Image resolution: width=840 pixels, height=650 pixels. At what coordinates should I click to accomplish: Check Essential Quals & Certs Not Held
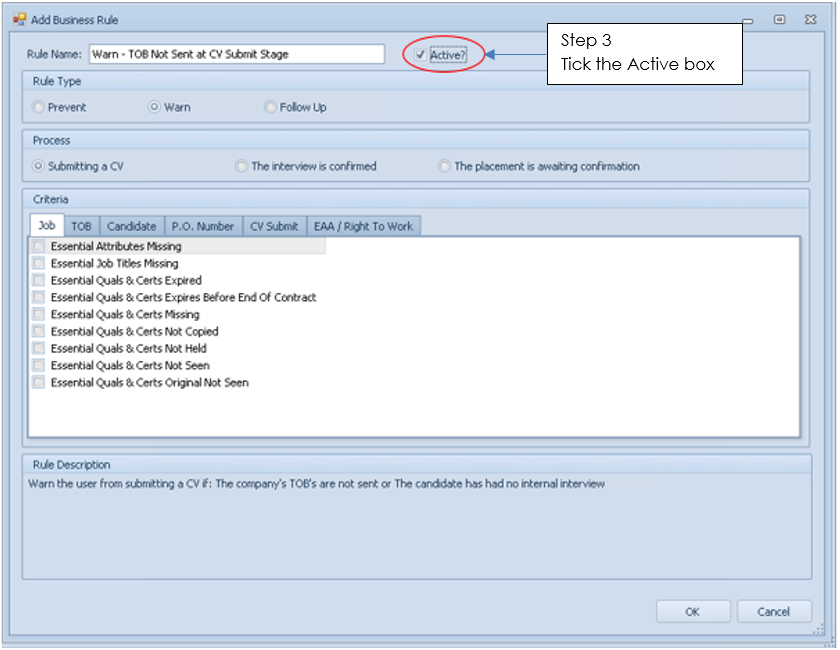click(39, 348)
